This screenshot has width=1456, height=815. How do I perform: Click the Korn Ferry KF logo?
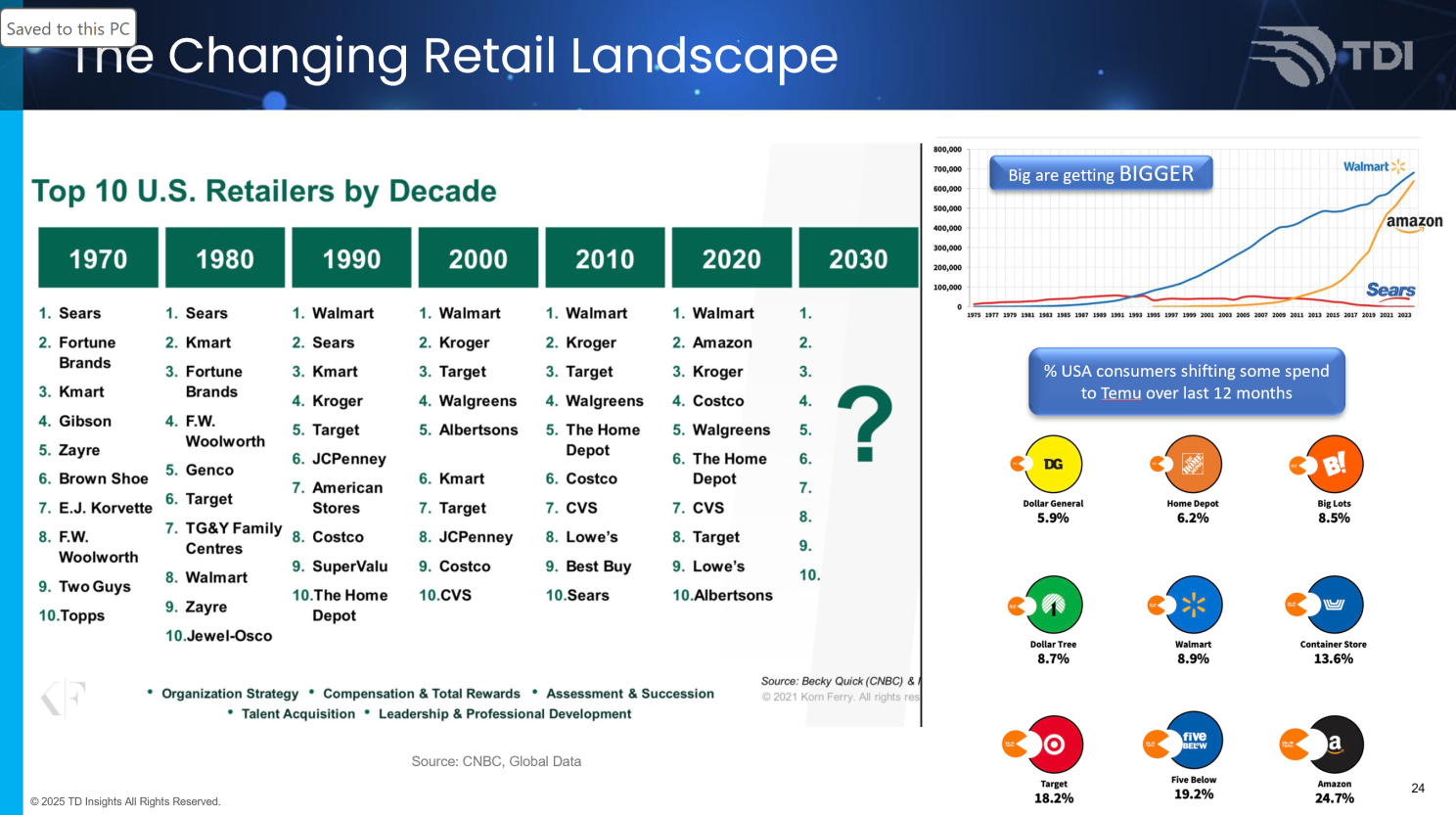tap(64, 698)
